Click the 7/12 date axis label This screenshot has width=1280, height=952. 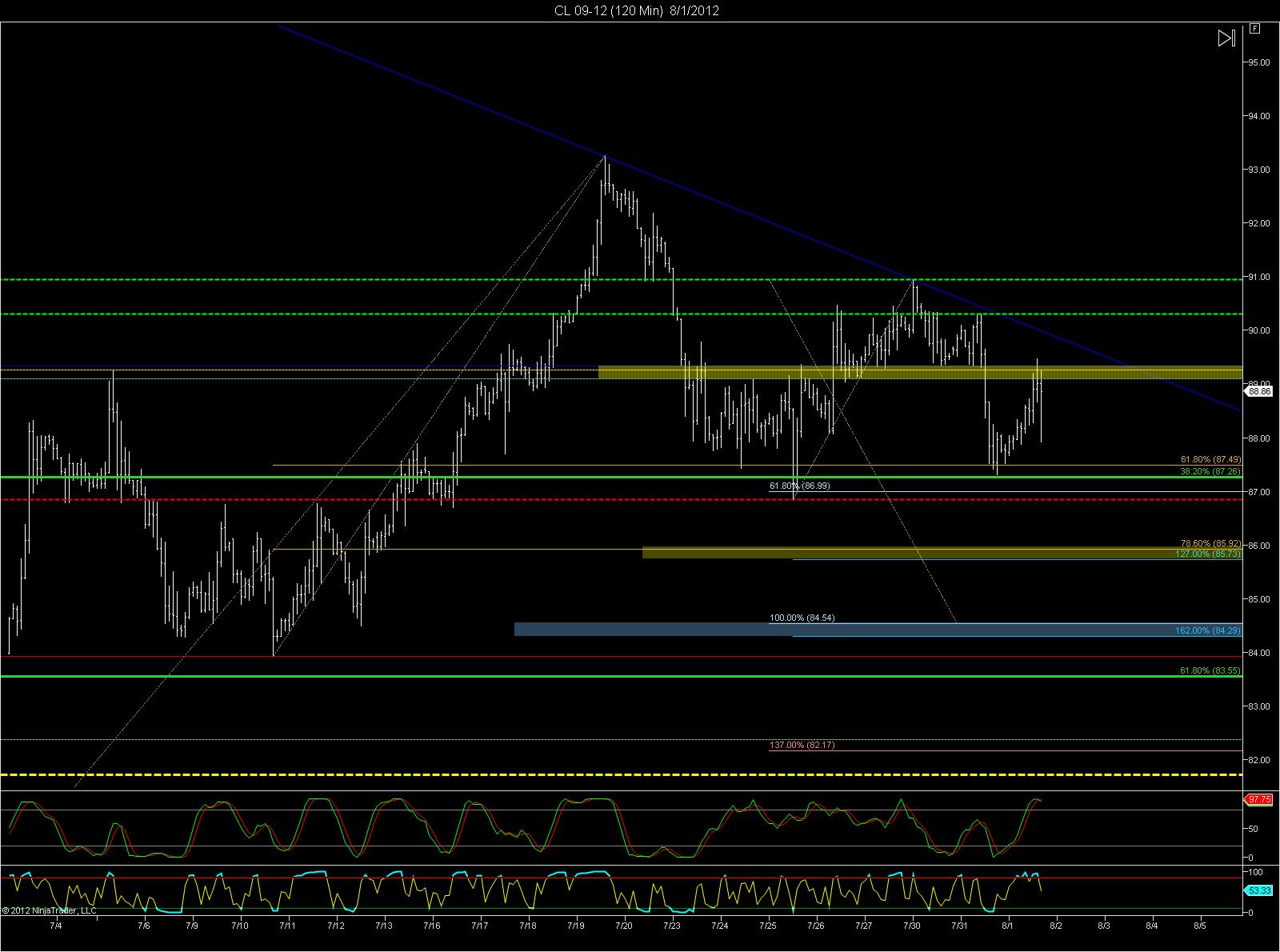coord(336,926)
